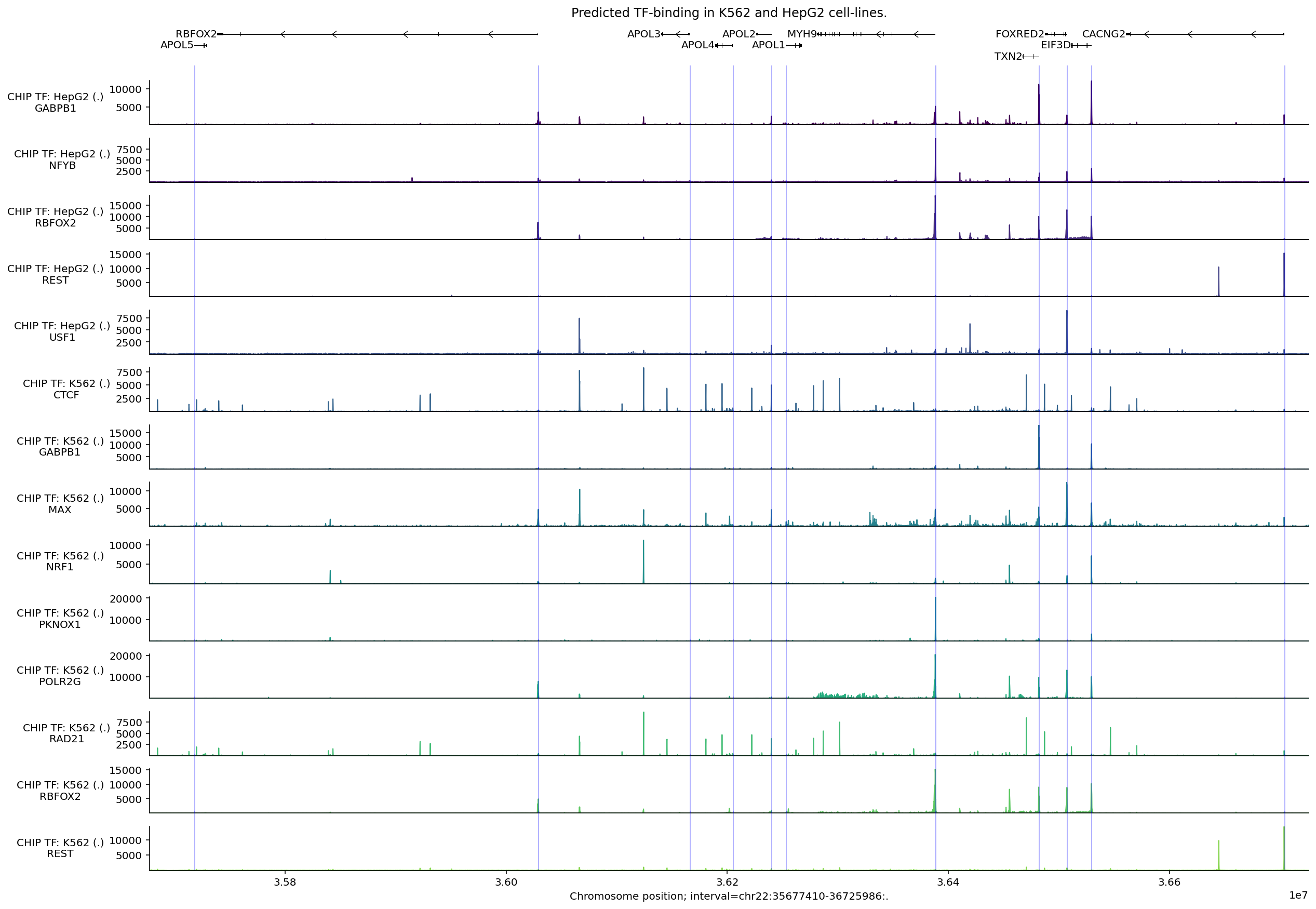1316x909 pixels.
Task: Select the TXN2 gene label
Action: [x=1008, y=57]
